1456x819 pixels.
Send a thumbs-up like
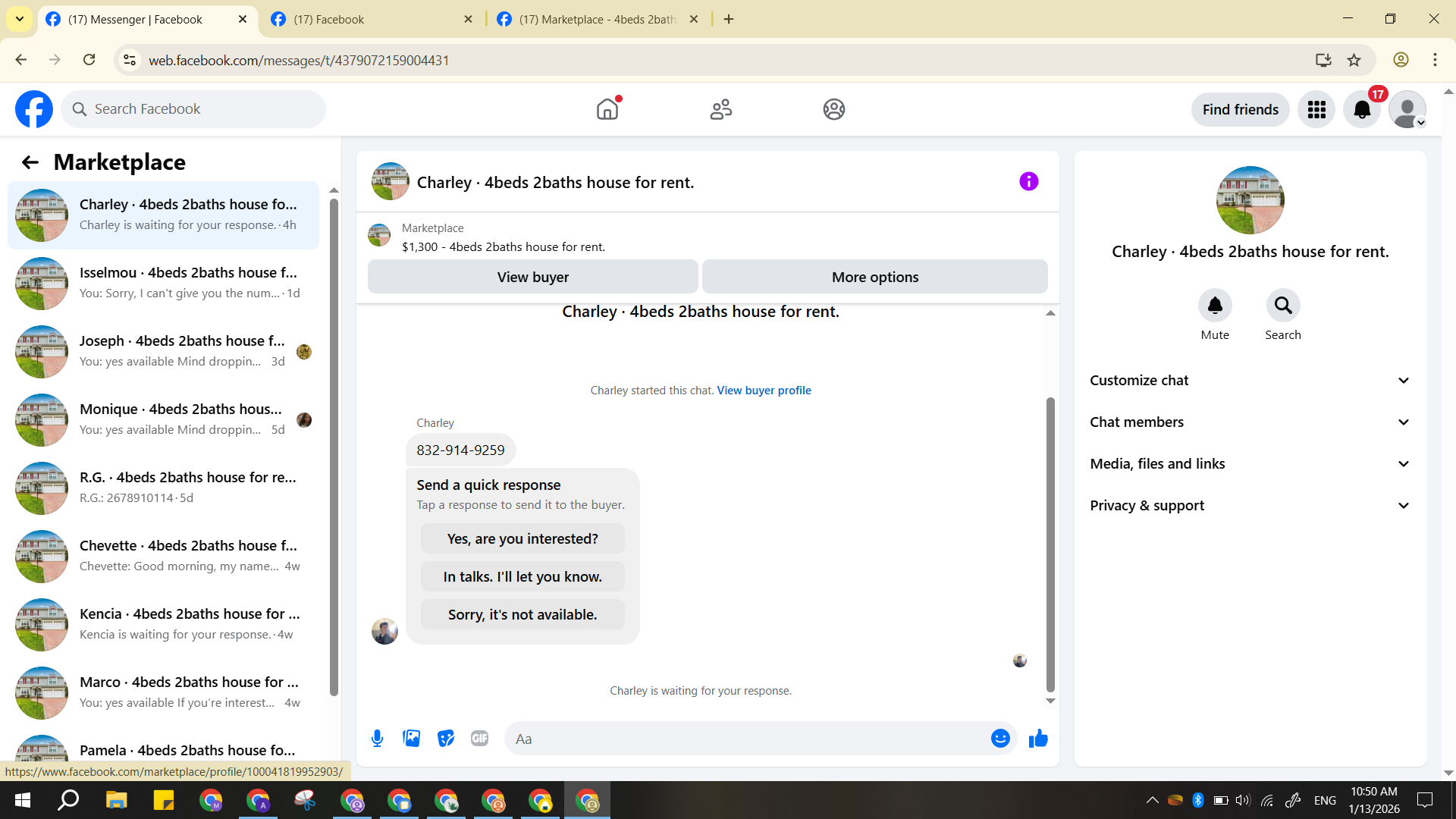1038,739
